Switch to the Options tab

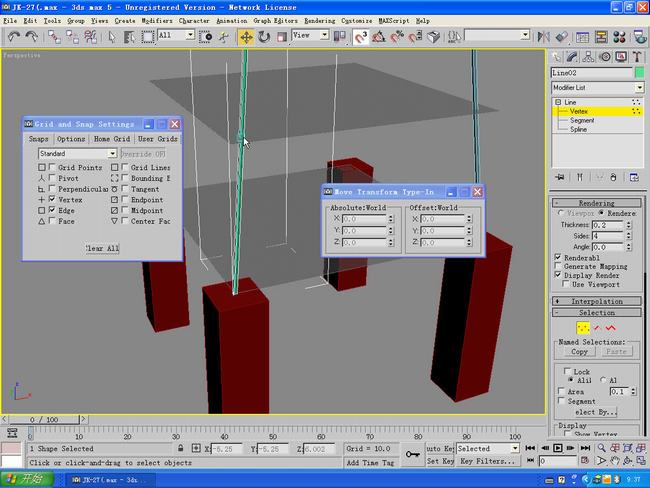71,139
